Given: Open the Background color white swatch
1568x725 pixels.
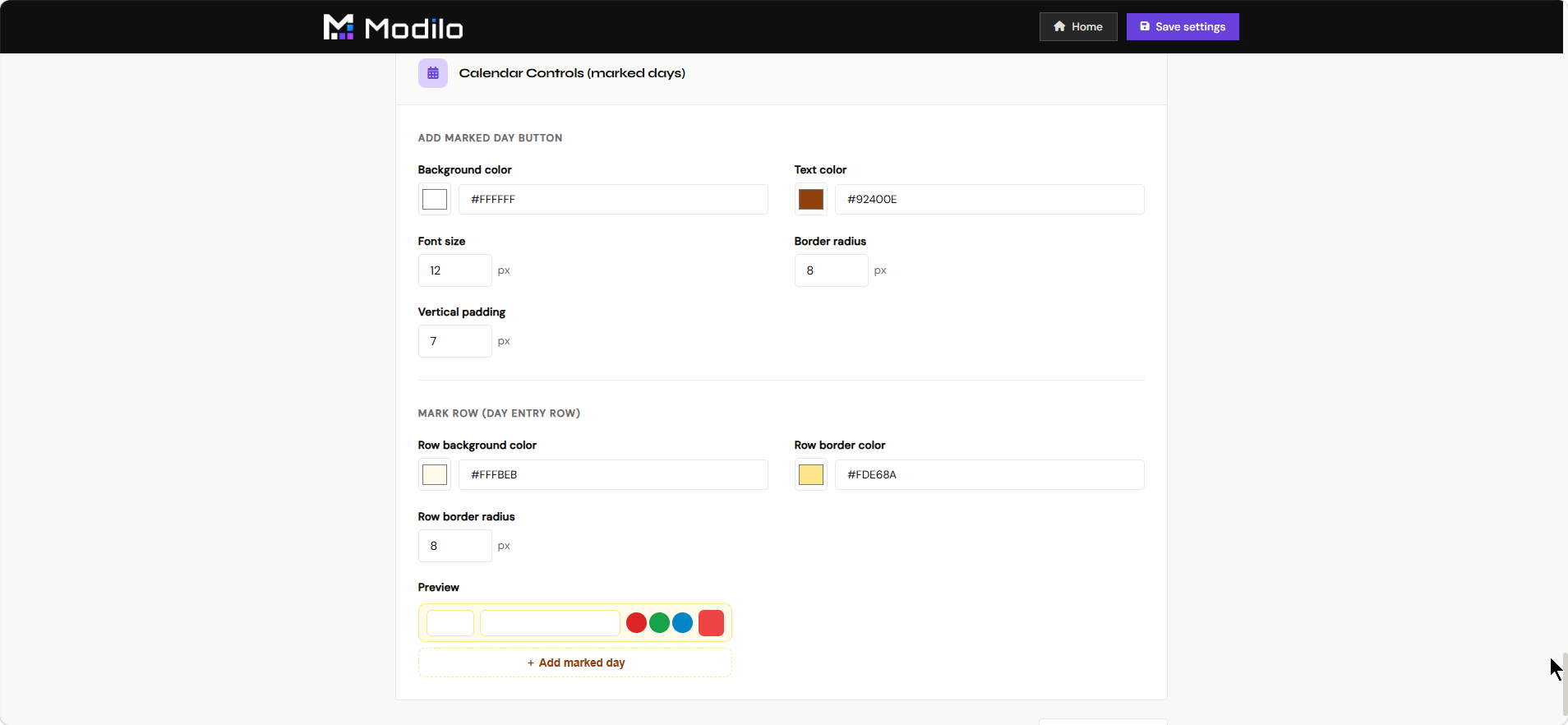Looking at the screenshot, I should coord(435,199).
